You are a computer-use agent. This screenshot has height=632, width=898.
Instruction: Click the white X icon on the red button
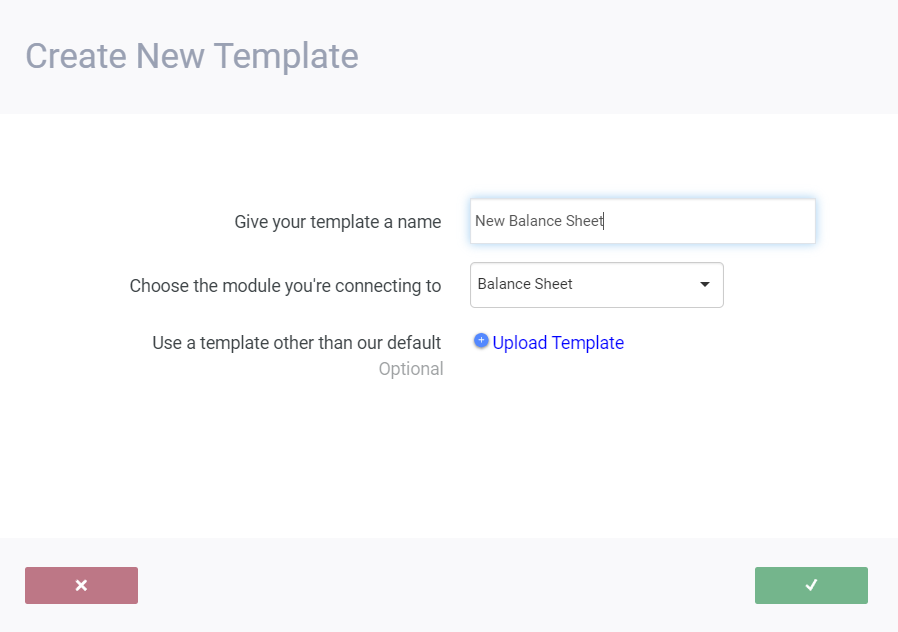(x=81, y=585)
